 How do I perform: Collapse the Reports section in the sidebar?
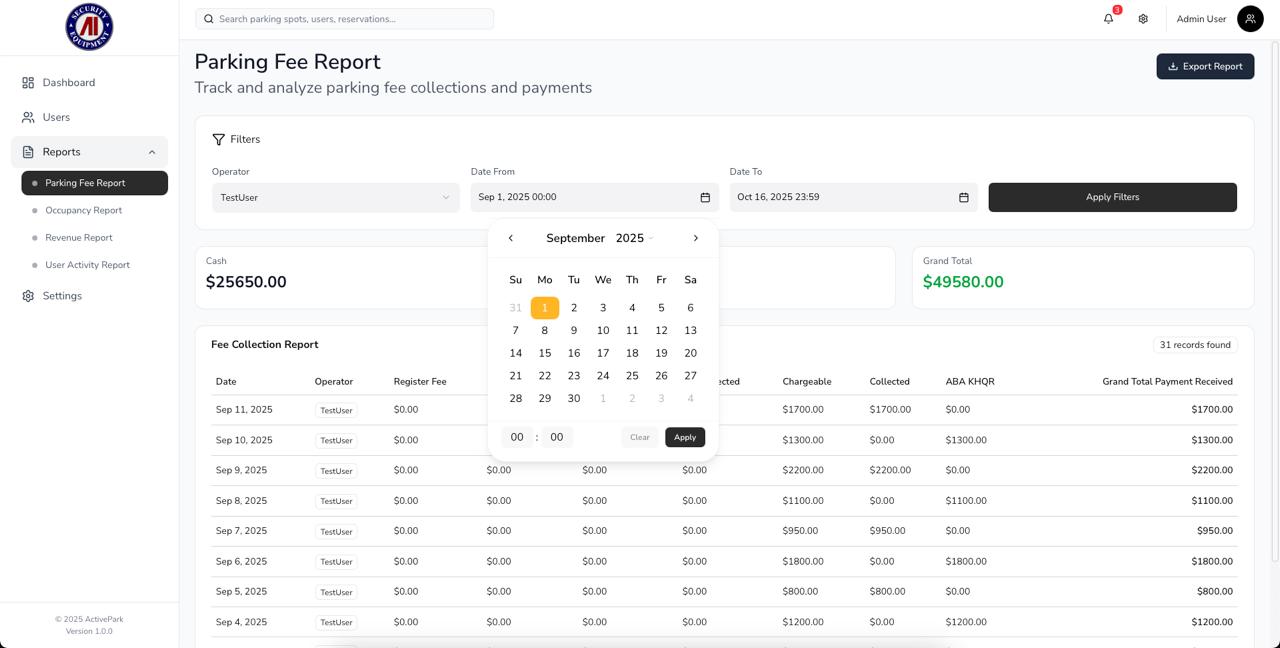click(151, 151)
